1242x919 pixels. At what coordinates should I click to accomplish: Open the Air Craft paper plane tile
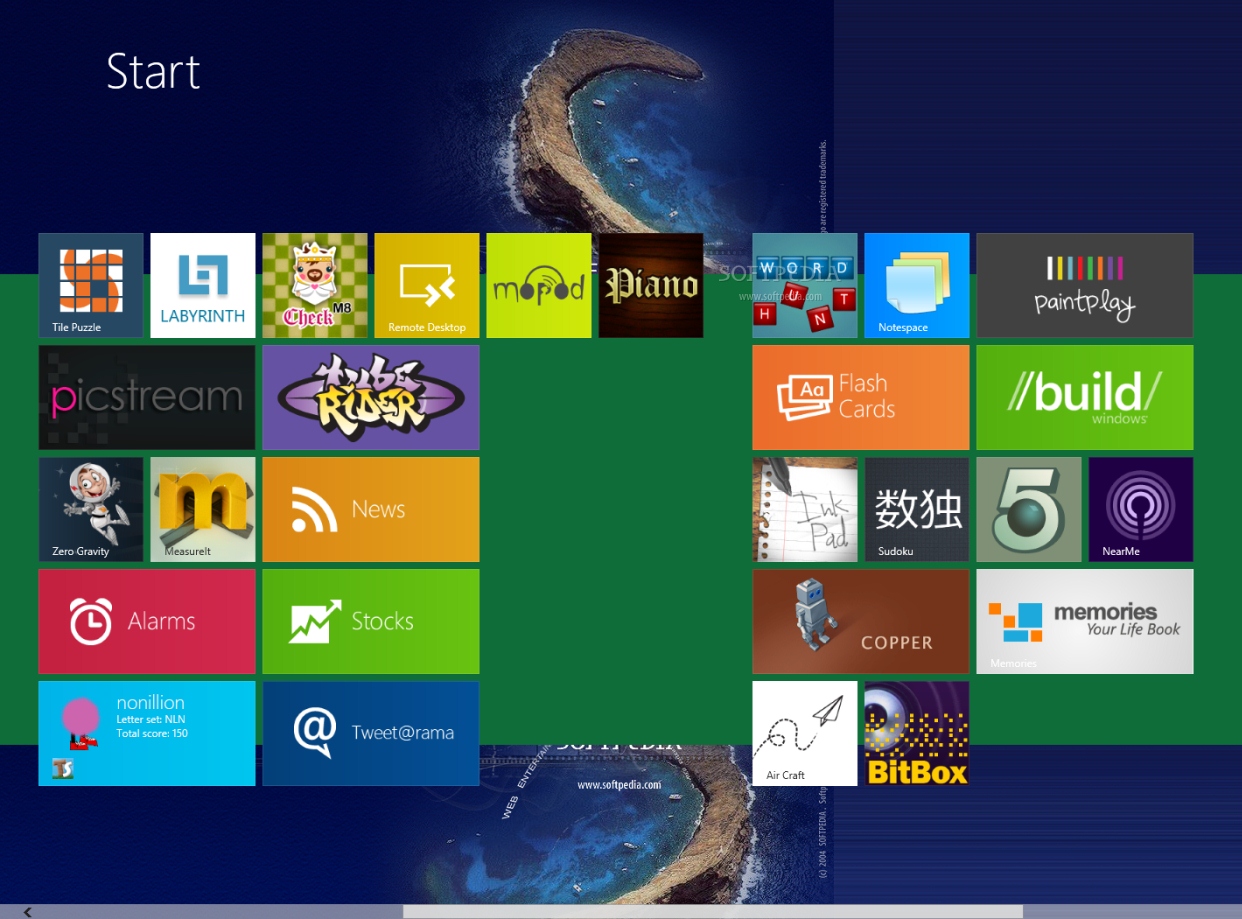[805, 733]
